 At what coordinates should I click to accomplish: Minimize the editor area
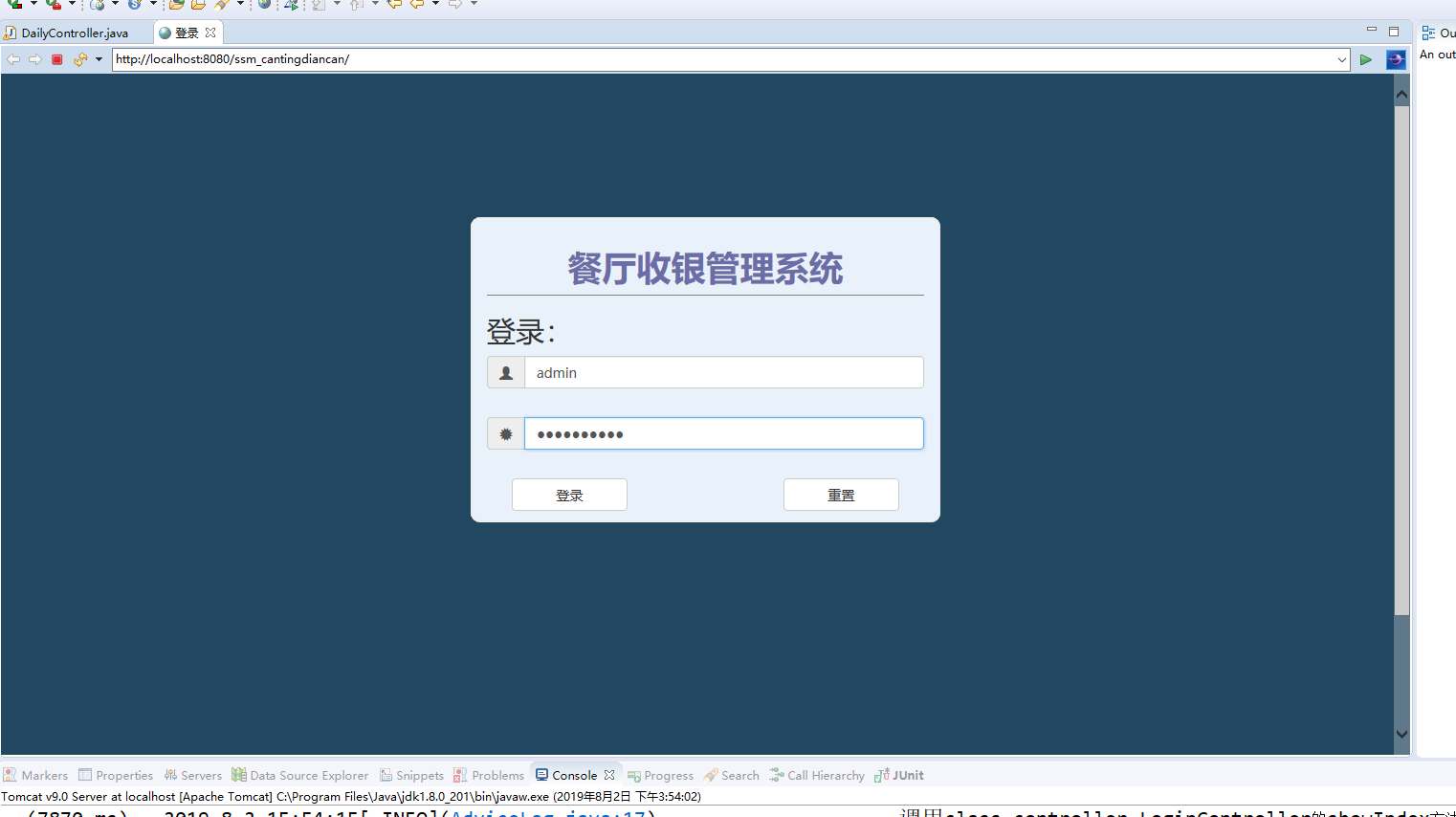click(1371, 31)
